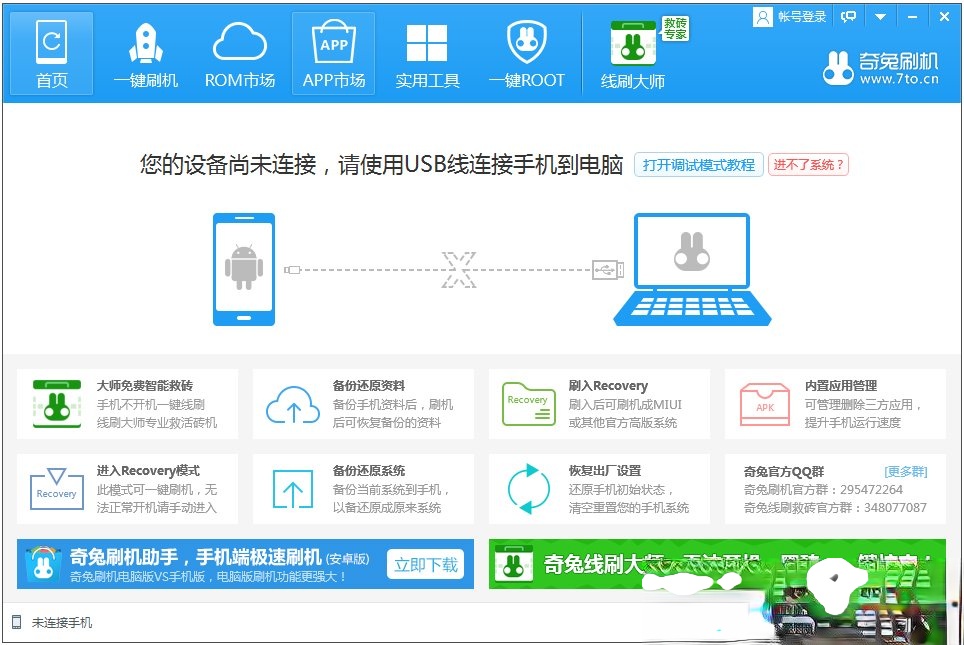Image resolution: width=964 pixels, height=645 pixels.
Task: Click the 恢复出厂设置 title text
Action: [605, 470]
